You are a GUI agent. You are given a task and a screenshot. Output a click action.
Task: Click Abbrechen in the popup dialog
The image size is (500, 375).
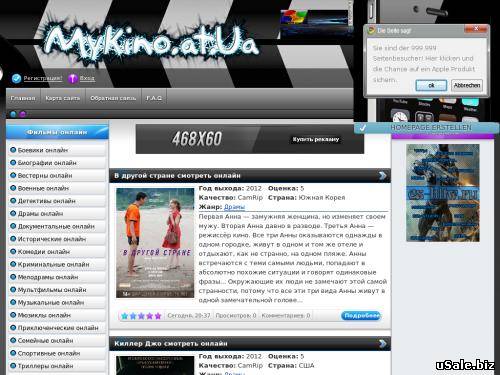467,85
